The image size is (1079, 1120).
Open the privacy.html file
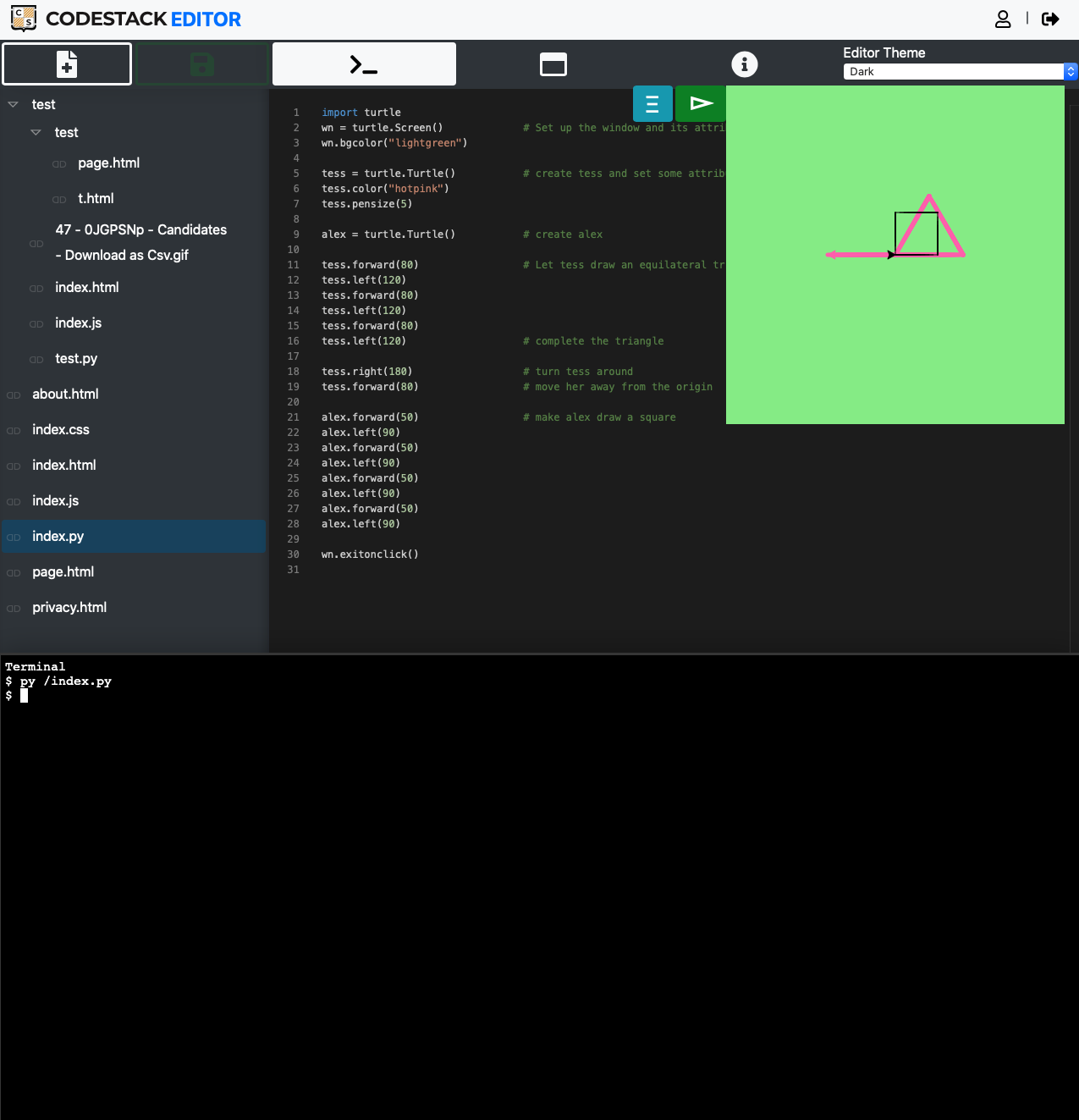69,607
